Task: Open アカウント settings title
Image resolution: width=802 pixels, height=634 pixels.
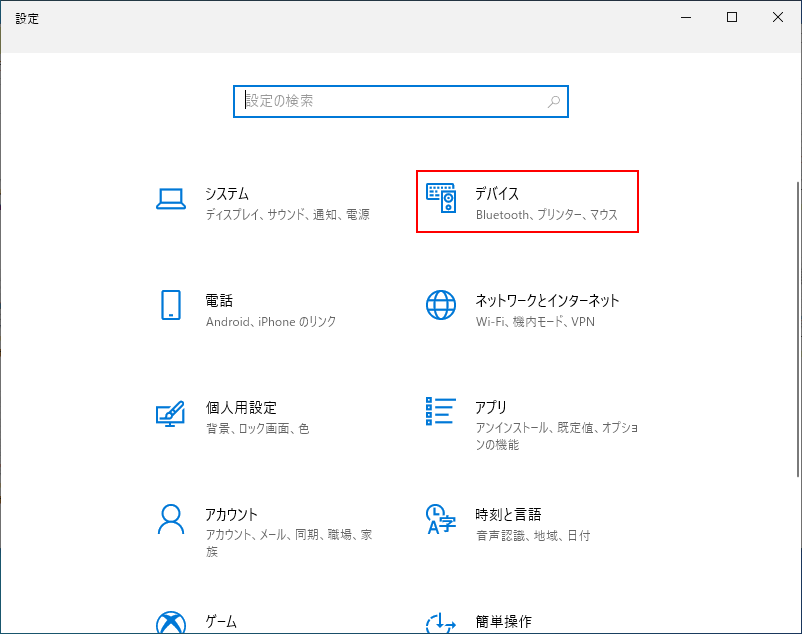Action: point(231,514)
